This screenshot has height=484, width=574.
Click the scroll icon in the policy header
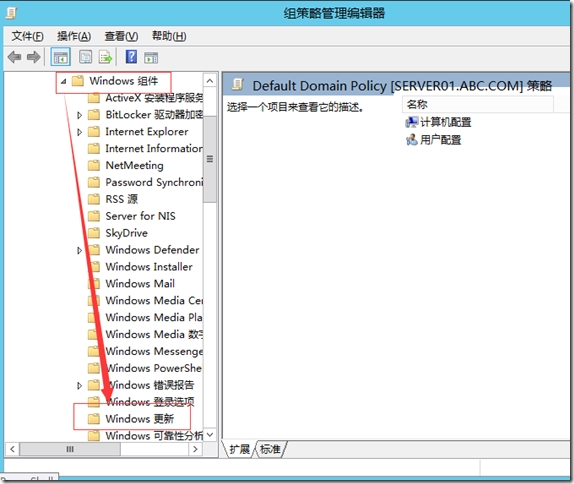(x=238, y=85)
